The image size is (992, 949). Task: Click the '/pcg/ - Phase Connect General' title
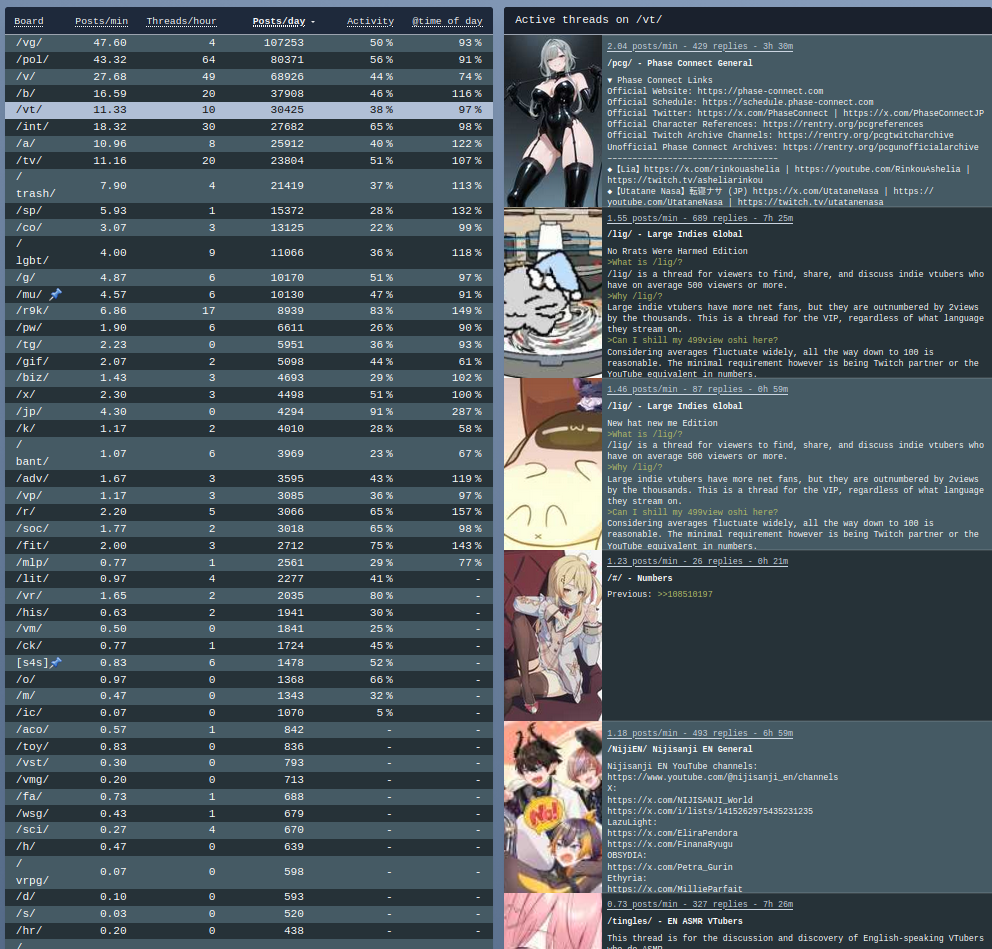tap(679, 63)
